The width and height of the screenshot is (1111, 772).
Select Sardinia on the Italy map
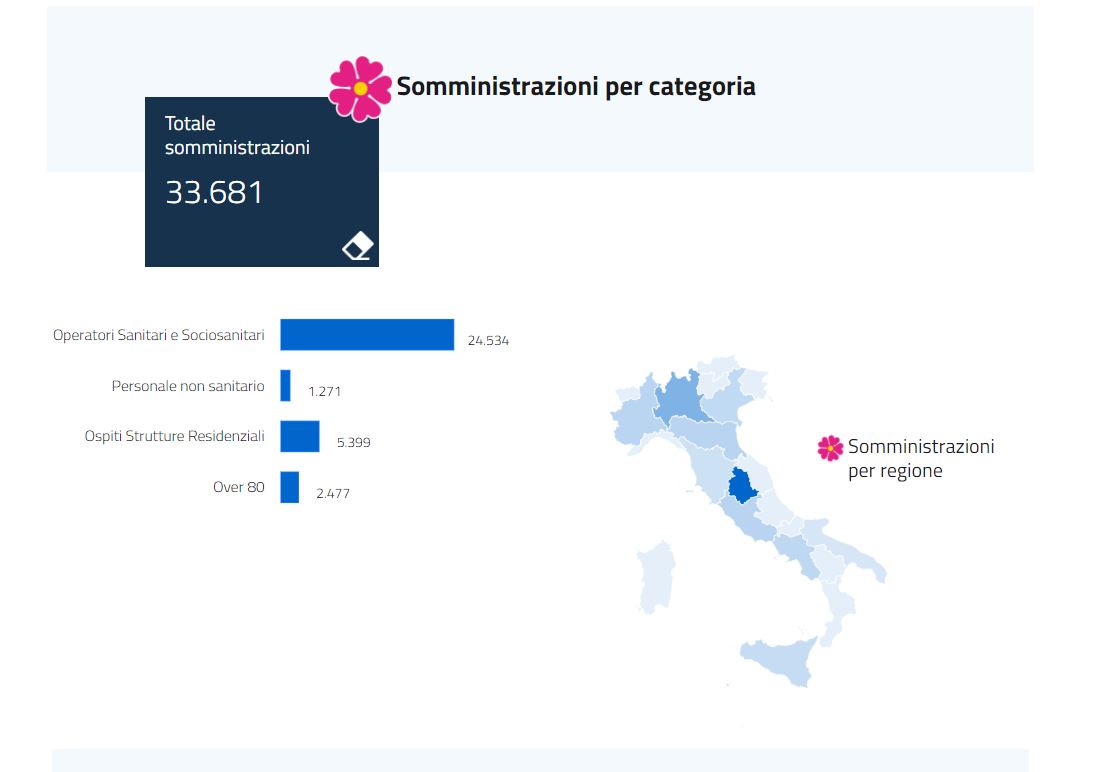[657, 577]
